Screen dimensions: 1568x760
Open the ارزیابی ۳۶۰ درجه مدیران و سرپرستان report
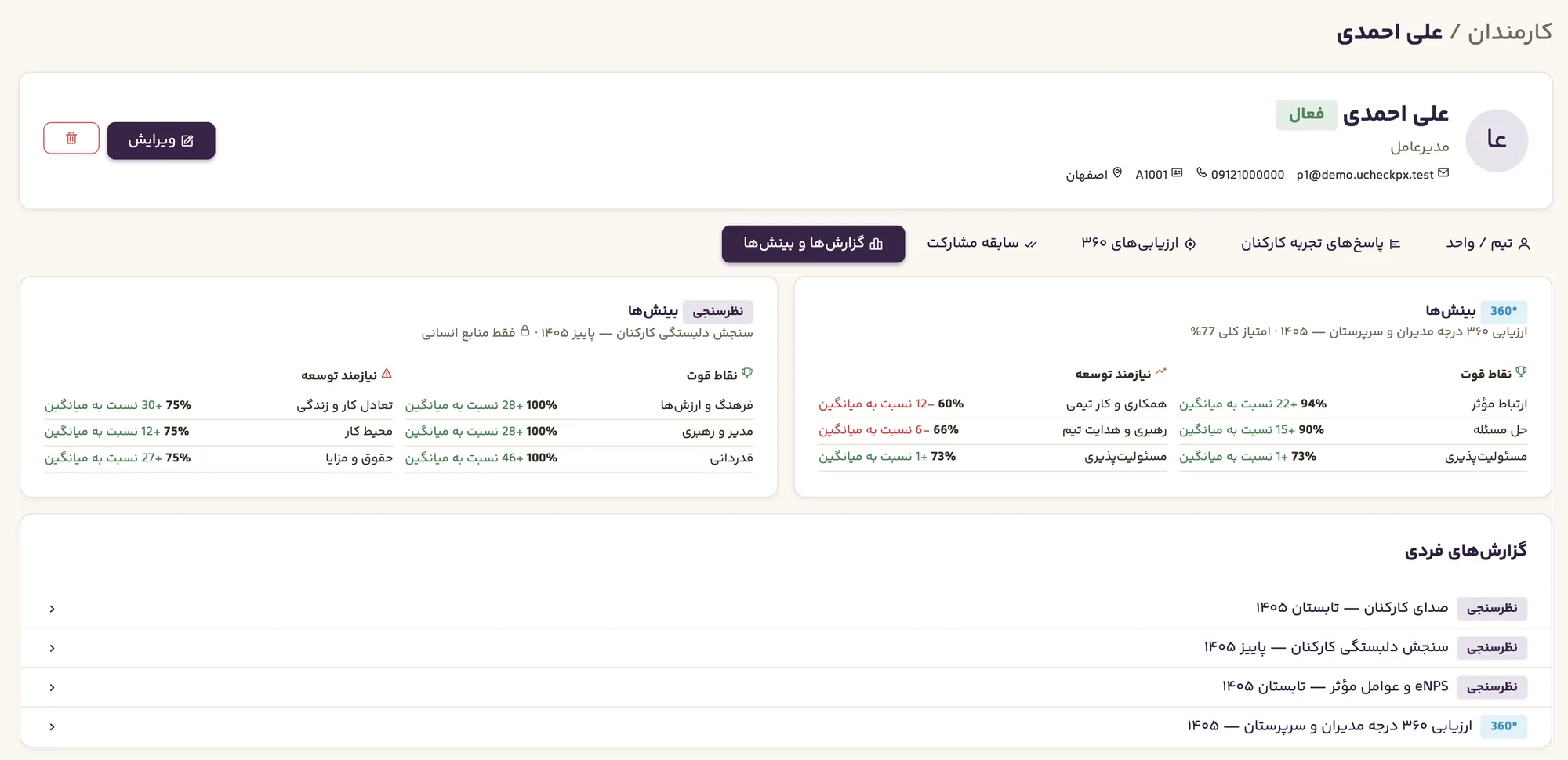(x=786, y=726)
